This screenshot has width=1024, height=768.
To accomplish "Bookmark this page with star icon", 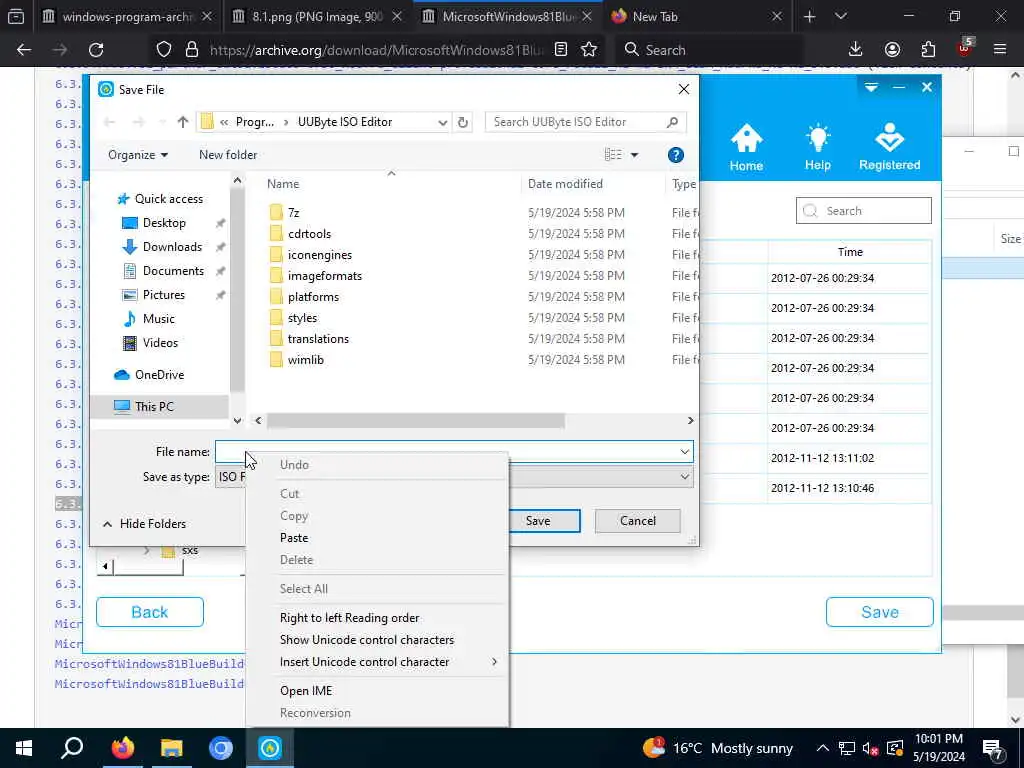I will [x=589, y=50].
